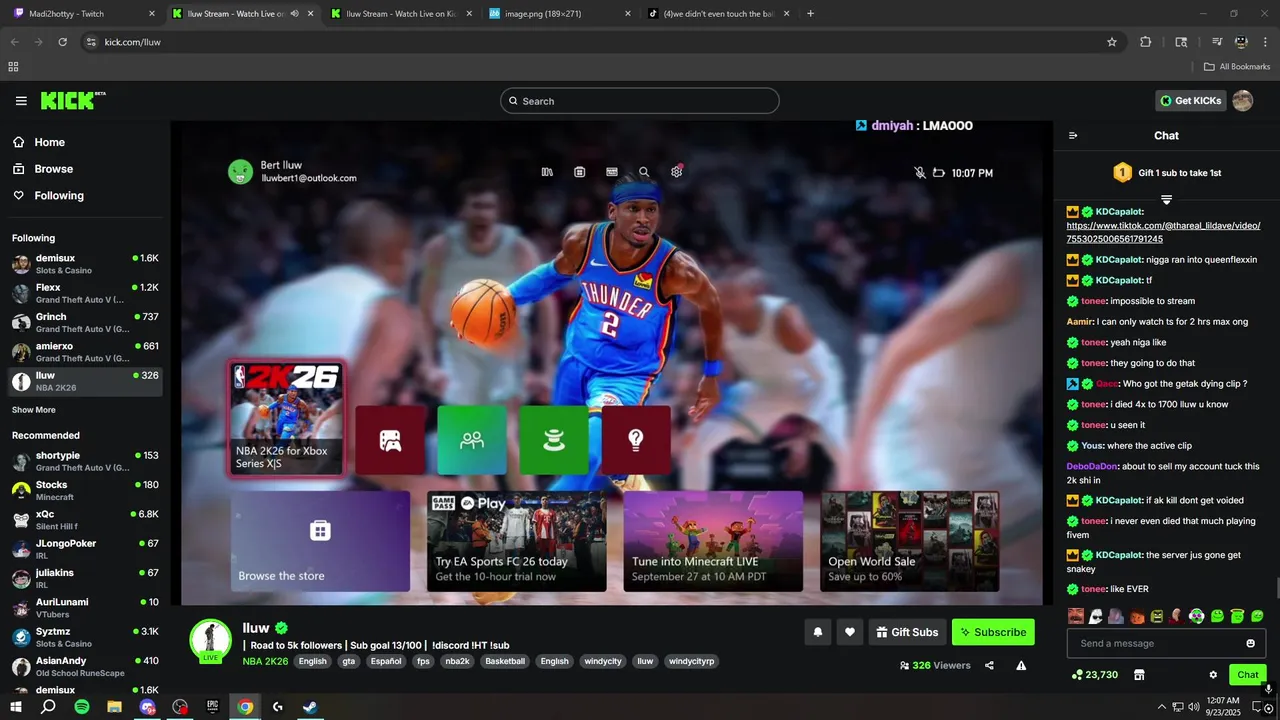The width and height of the screenshot is (1280, 720).
Task: Click the green Subscribe button
Action: pos(993,632)
